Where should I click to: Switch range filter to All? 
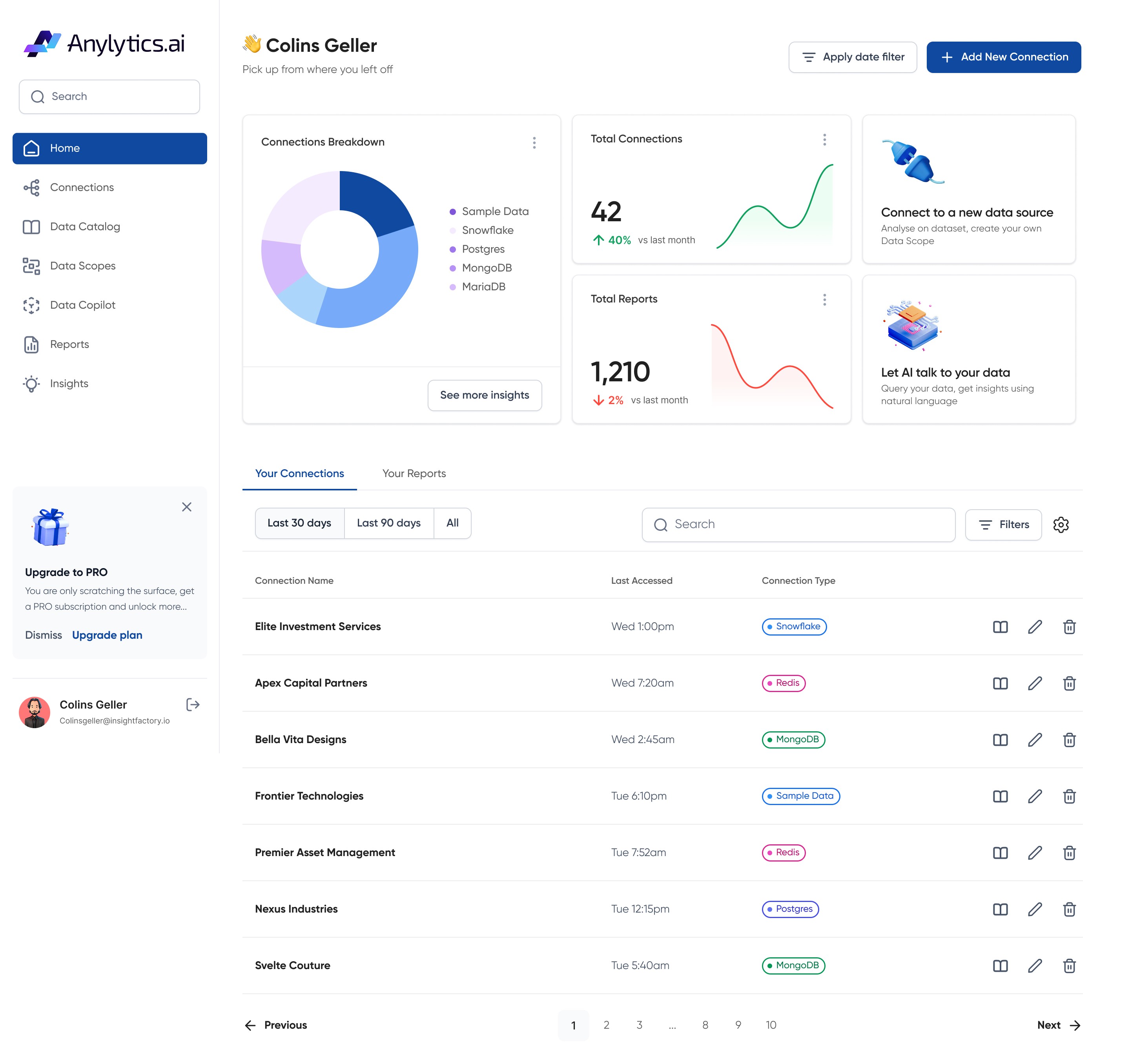pyautogui.click(x=452, y=523)
